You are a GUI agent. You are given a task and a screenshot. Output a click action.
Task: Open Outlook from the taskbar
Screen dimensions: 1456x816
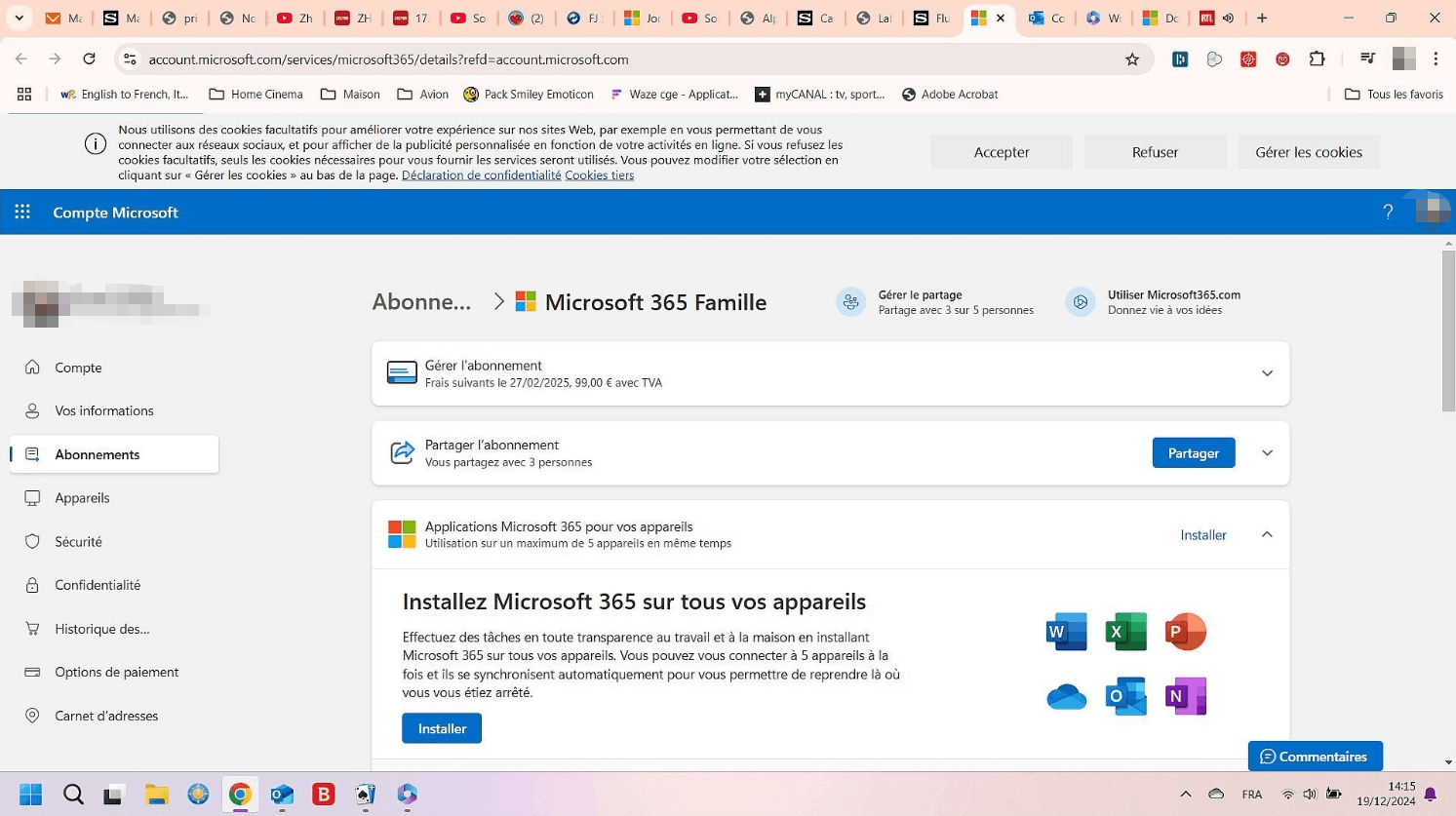pos(282,795)
